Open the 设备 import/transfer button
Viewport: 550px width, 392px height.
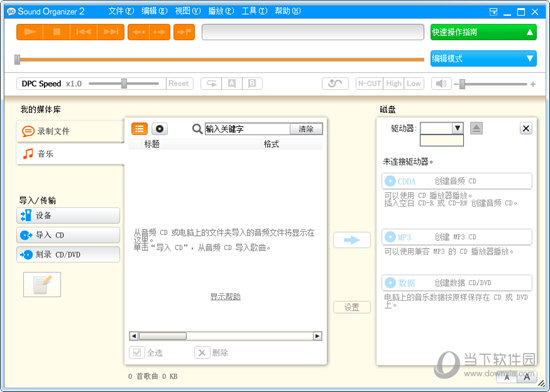68,215
